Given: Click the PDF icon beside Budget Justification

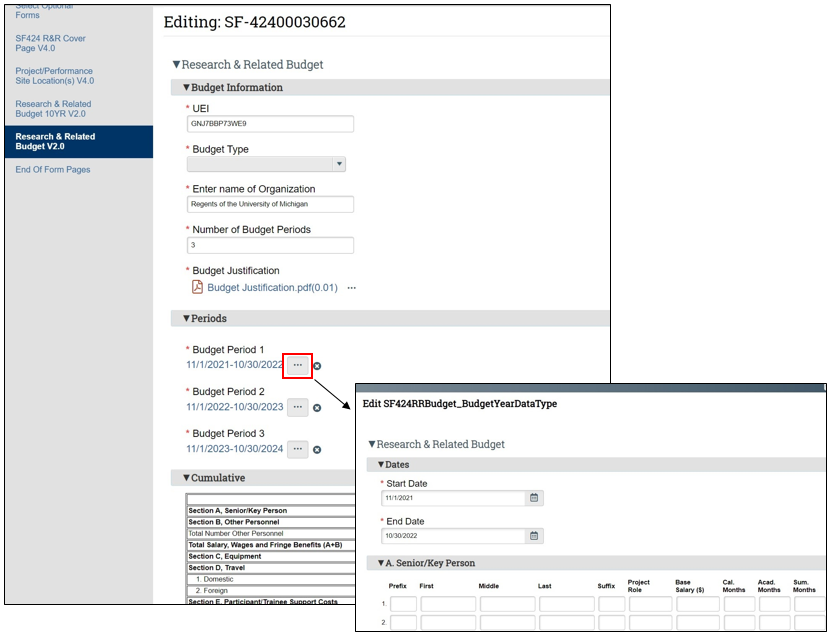Looking at the screenshot, I should tap(197, 287).
